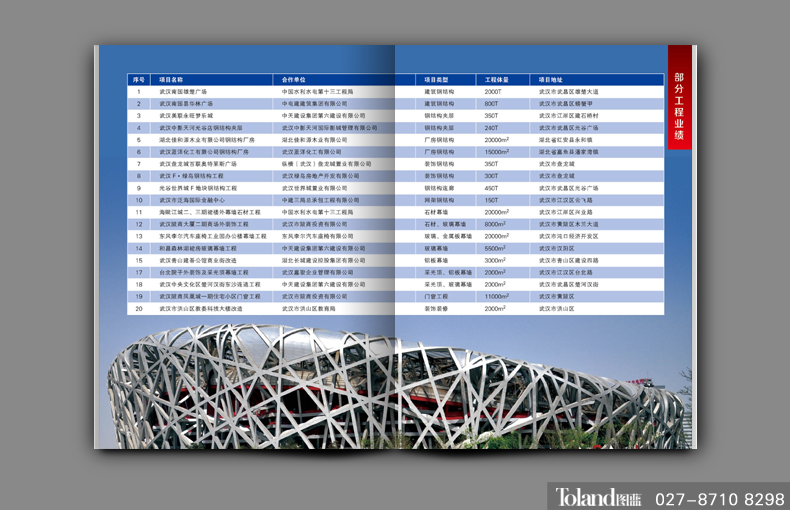Click the 项目类型 column header
This screenshot has height=510, width=790.
pyautogui.click(x=437, y=79)
